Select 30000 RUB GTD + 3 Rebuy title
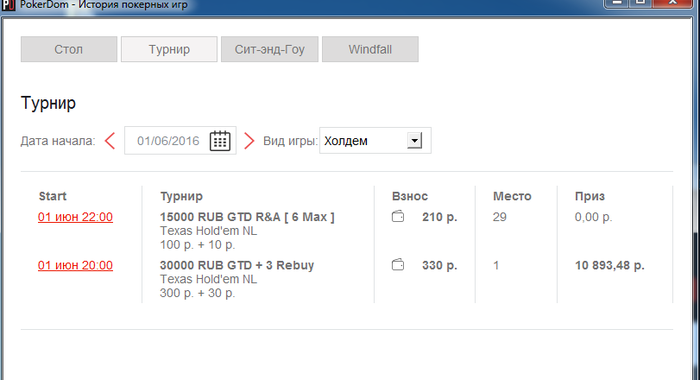 [x=237, y=265]
